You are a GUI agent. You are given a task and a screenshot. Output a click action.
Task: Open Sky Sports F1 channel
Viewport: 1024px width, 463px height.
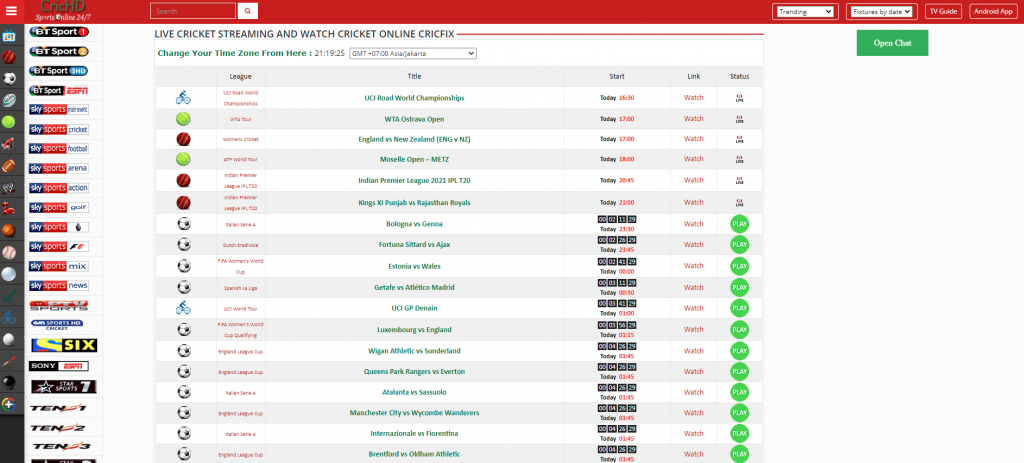(59, 247)
